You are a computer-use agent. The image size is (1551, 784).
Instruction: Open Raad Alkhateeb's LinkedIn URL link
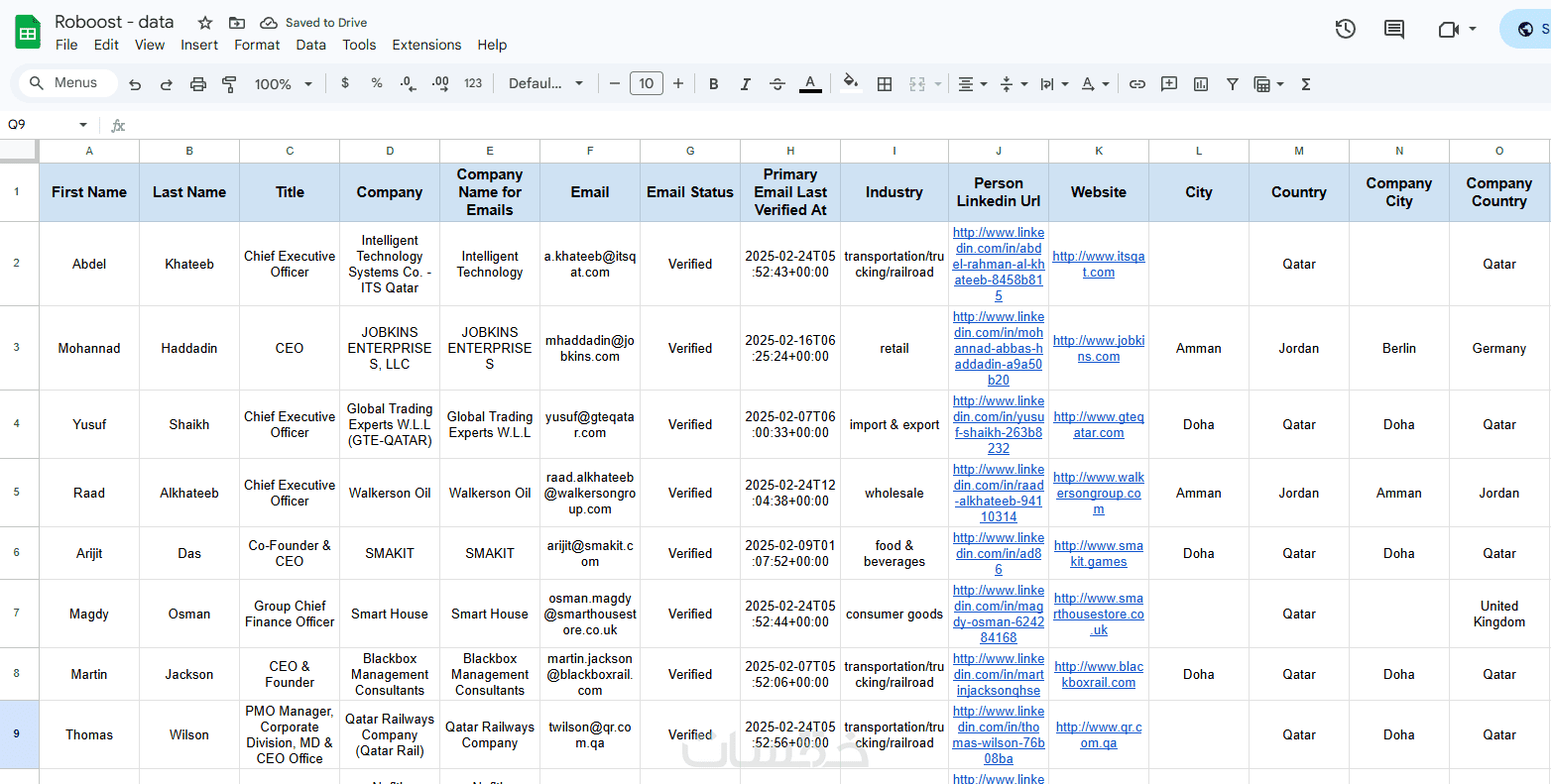click(x=999, y=493)
